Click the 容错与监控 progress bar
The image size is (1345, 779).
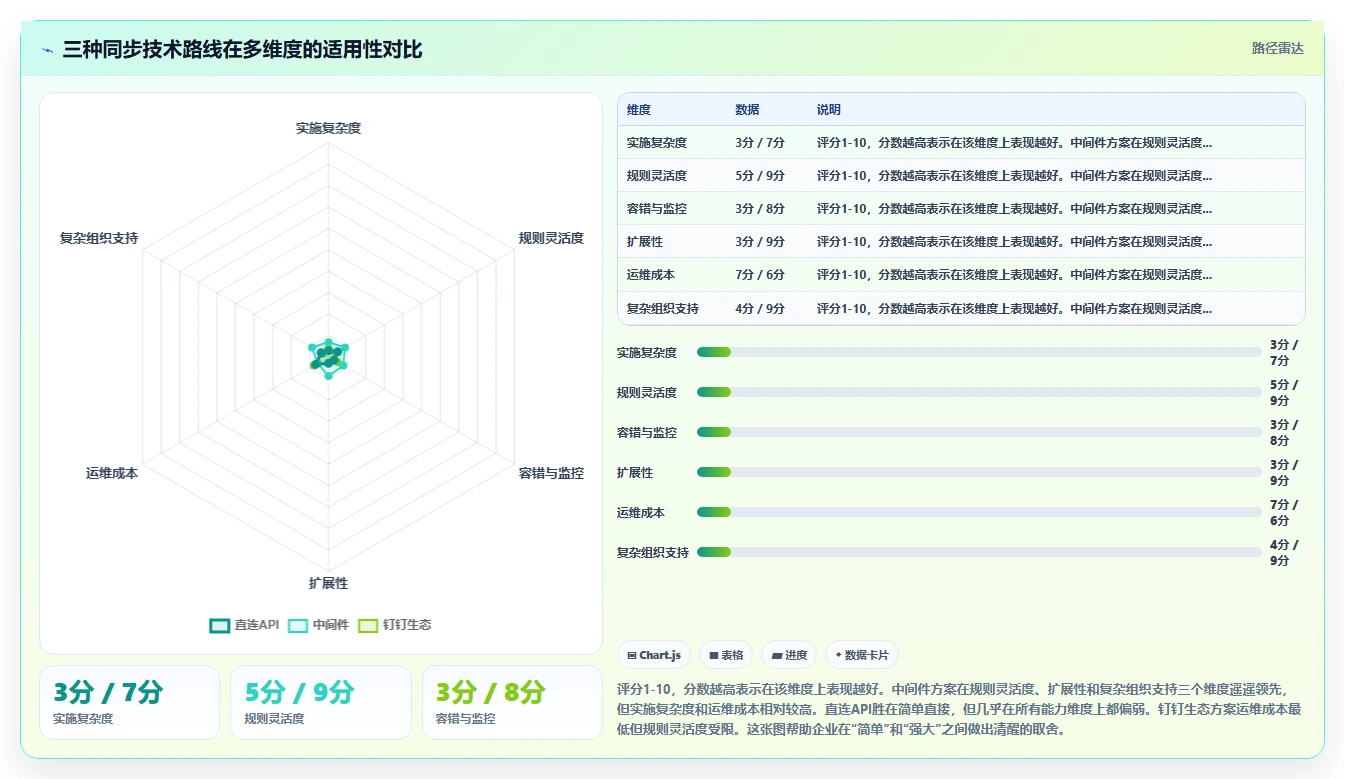pos(979,432)
